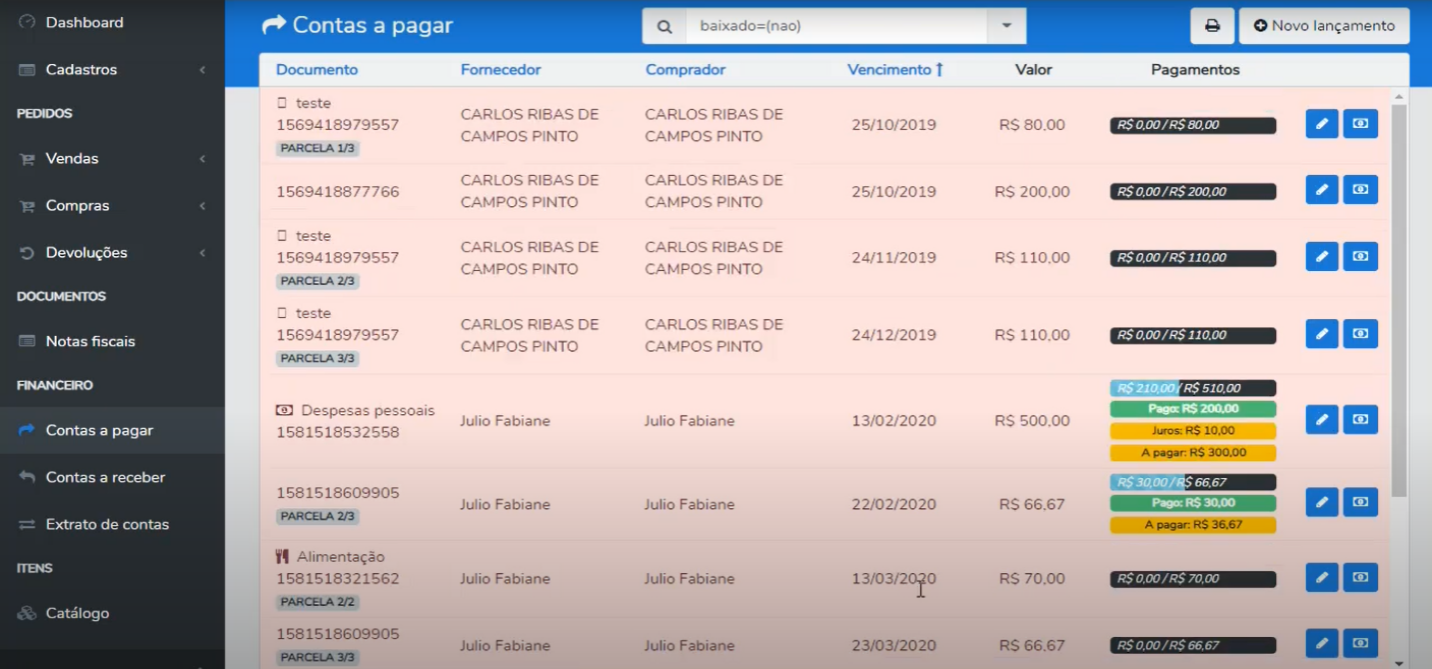Click the Pago: R$ 200,00 green badge
Image resolution: width=1432 pixels, height=669 pixels.
(1193, 409)
